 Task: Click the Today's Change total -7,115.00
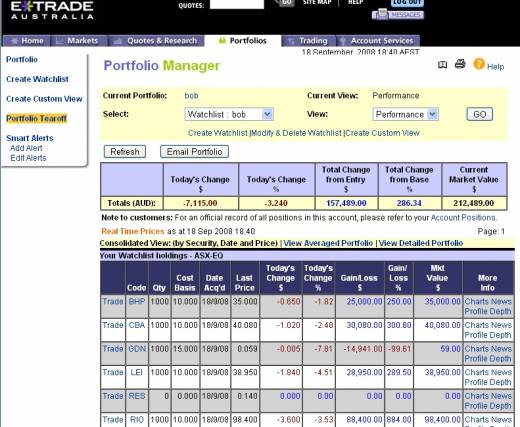200,203
